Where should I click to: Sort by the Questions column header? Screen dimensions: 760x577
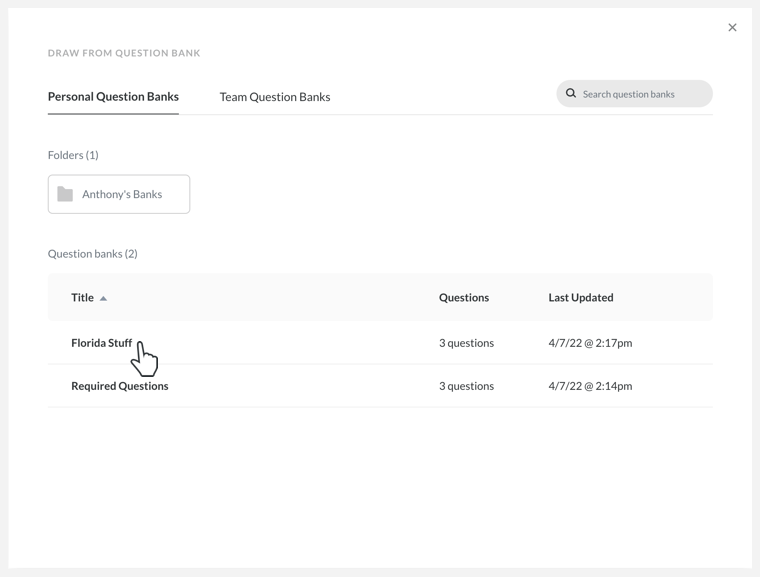click(464, 297)
